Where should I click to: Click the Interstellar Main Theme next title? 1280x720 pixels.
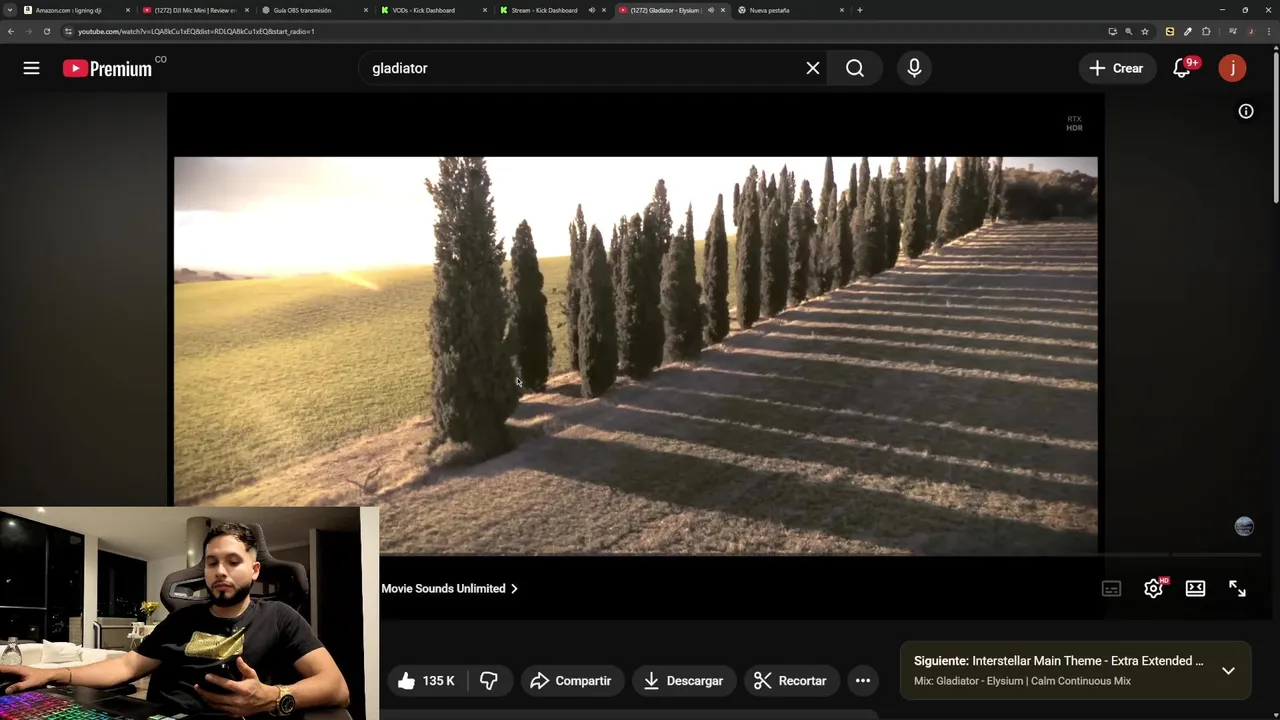[1087, 661]
